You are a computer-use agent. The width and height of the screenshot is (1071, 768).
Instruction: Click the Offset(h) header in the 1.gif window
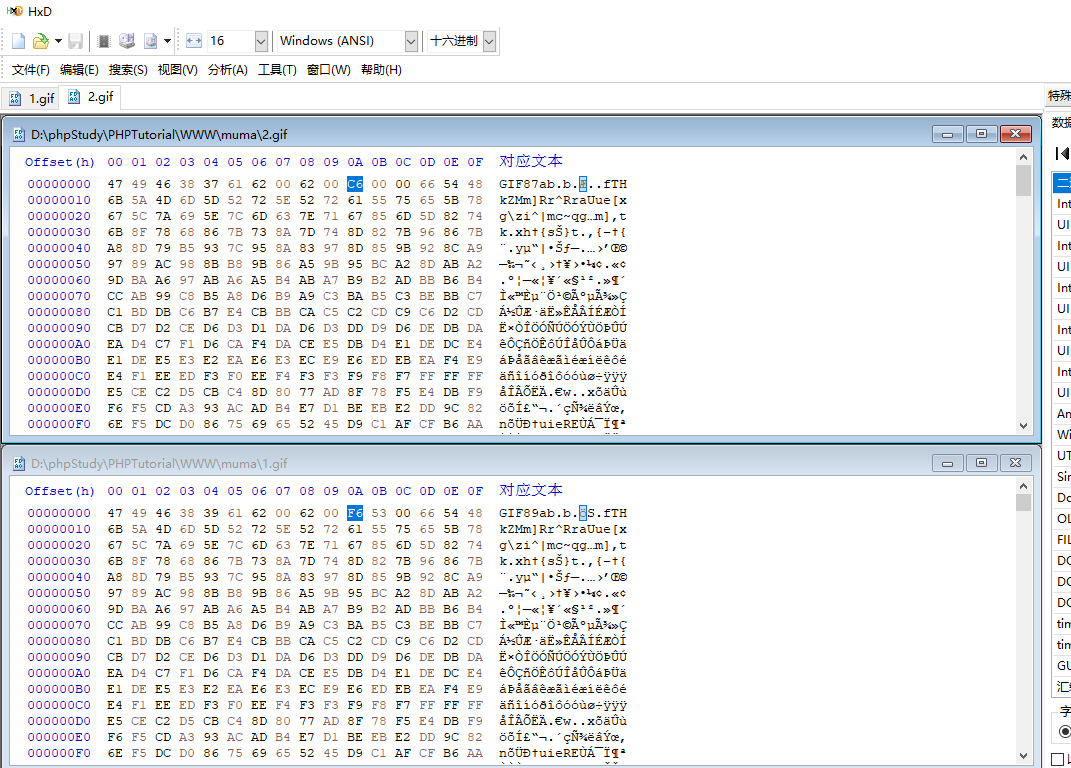[x=60, y=491]
